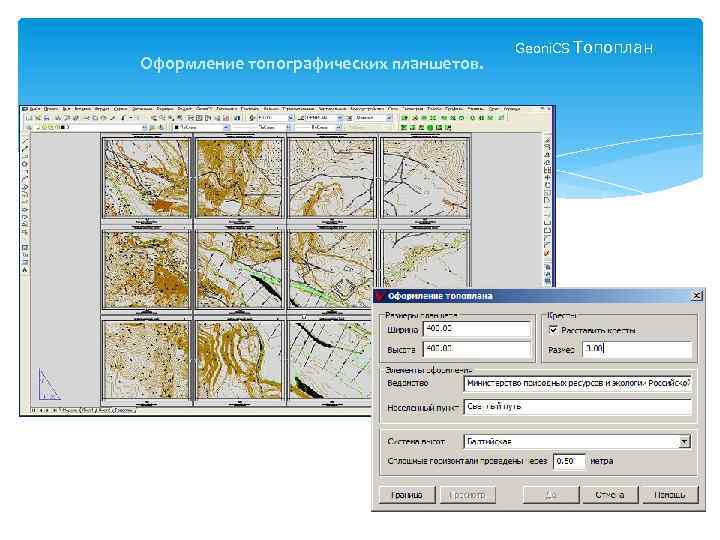Focus the Размер field under Кресты
720x540 pixels.
click(x=637, y=349)
